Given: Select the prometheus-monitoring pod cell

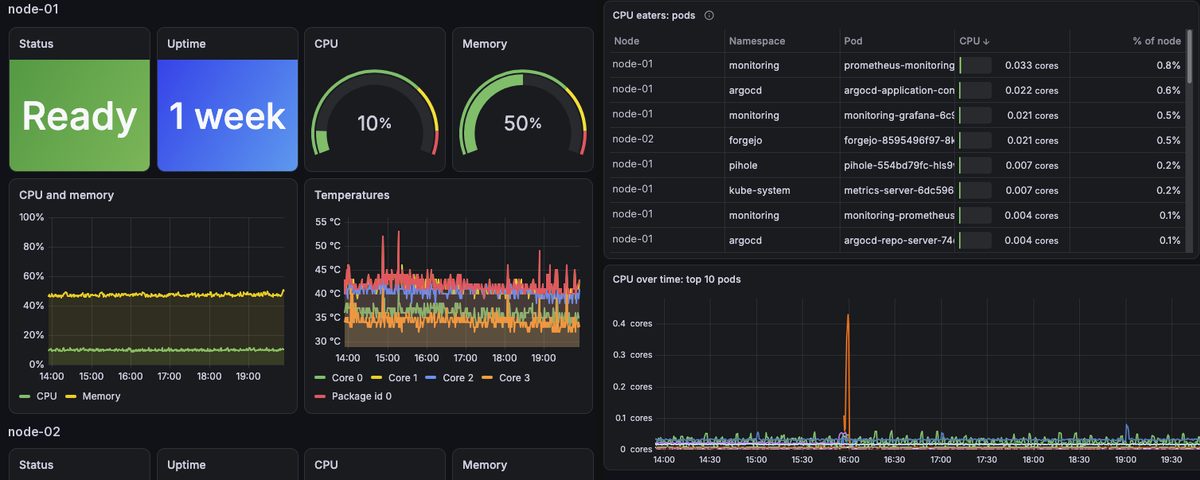Looking at the screenshot, I should 898,65.
